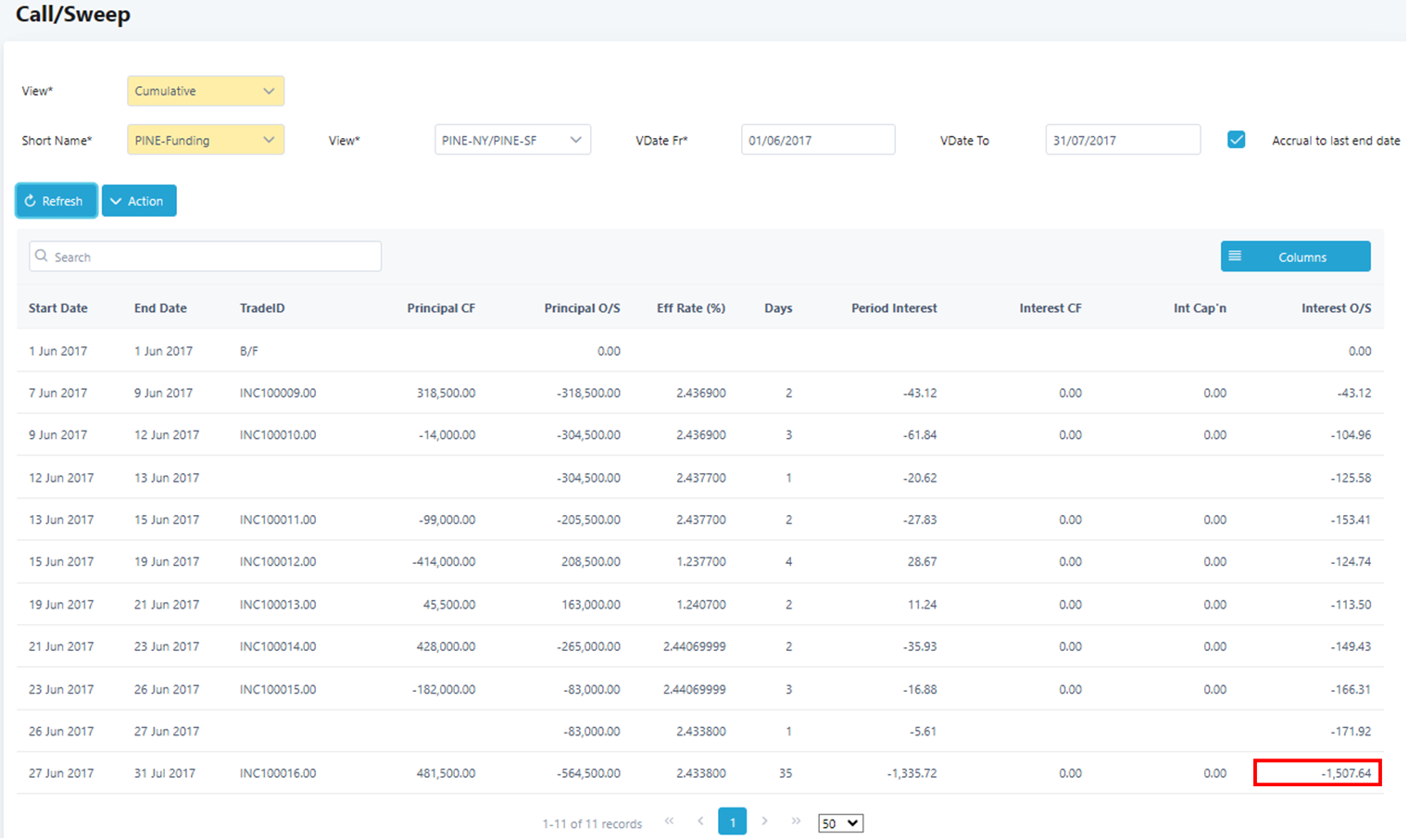Sort by End Date column header
1409x840 pixels.
pos(160,308)
